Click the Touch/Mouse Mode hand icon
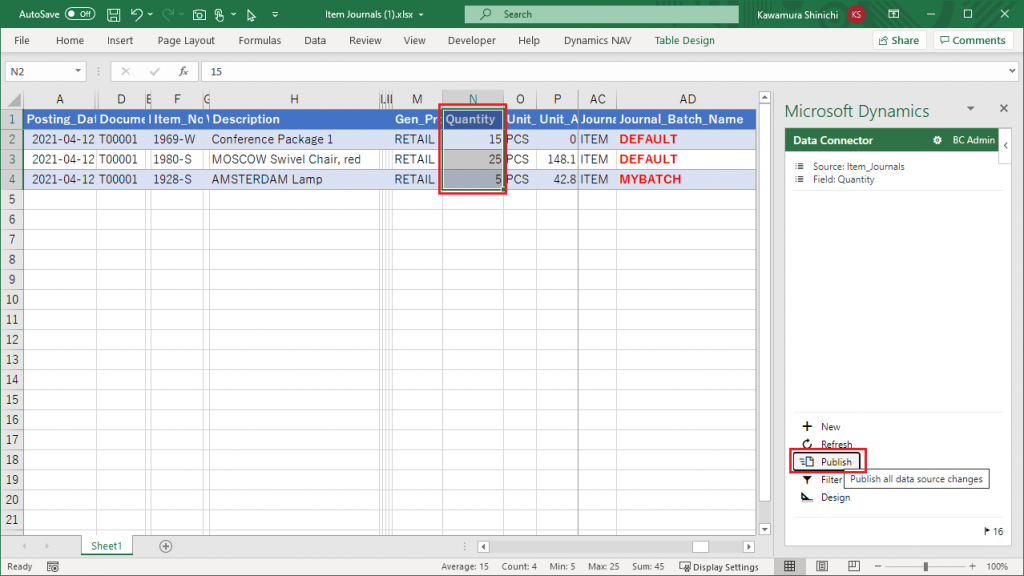Image resolution: width=1024 pixels, height=576 pixels. click(x=219, y=14)
